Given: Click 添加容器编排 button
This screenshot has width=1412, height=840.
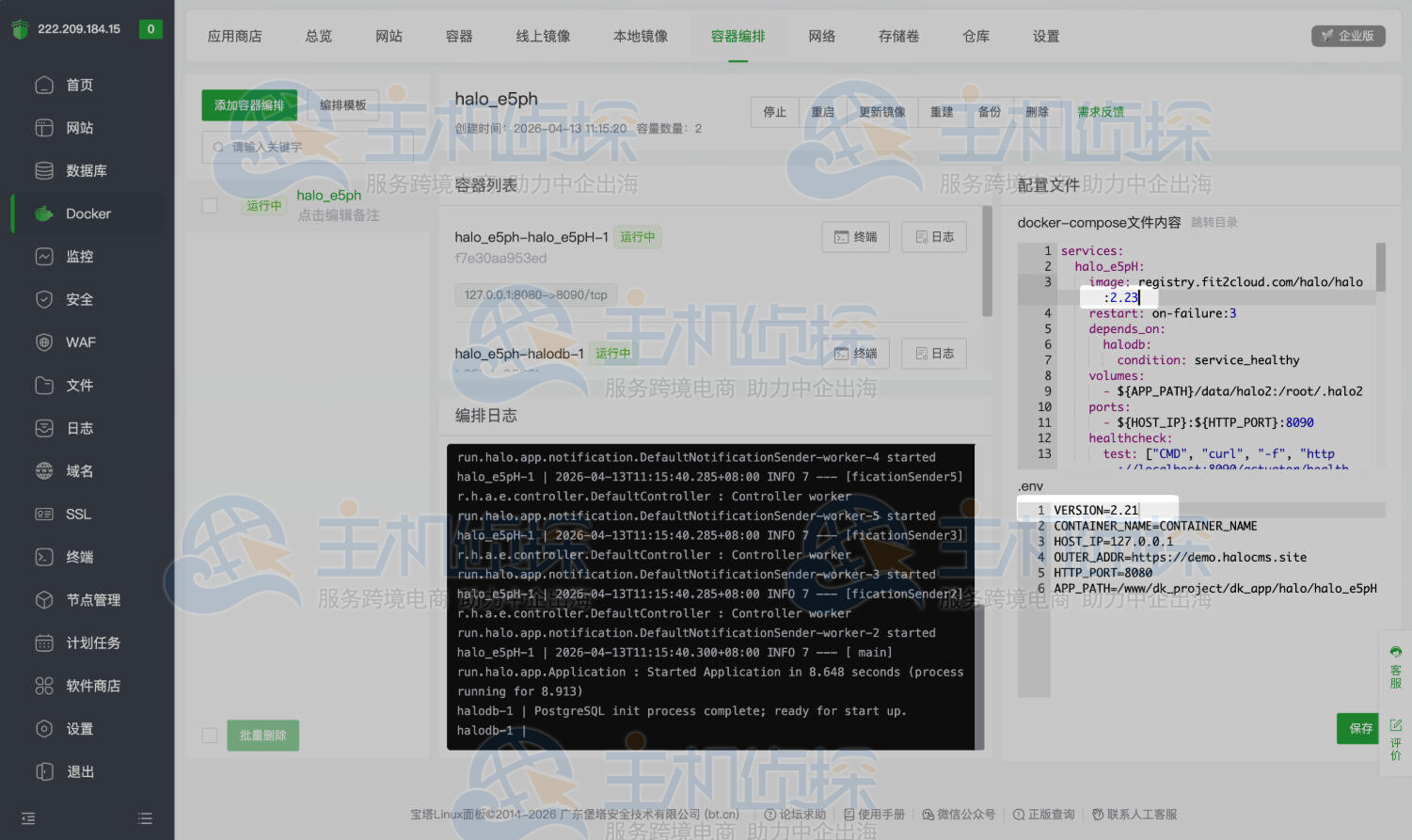Looking at the screenshot, I should click(x=249, y=105).
